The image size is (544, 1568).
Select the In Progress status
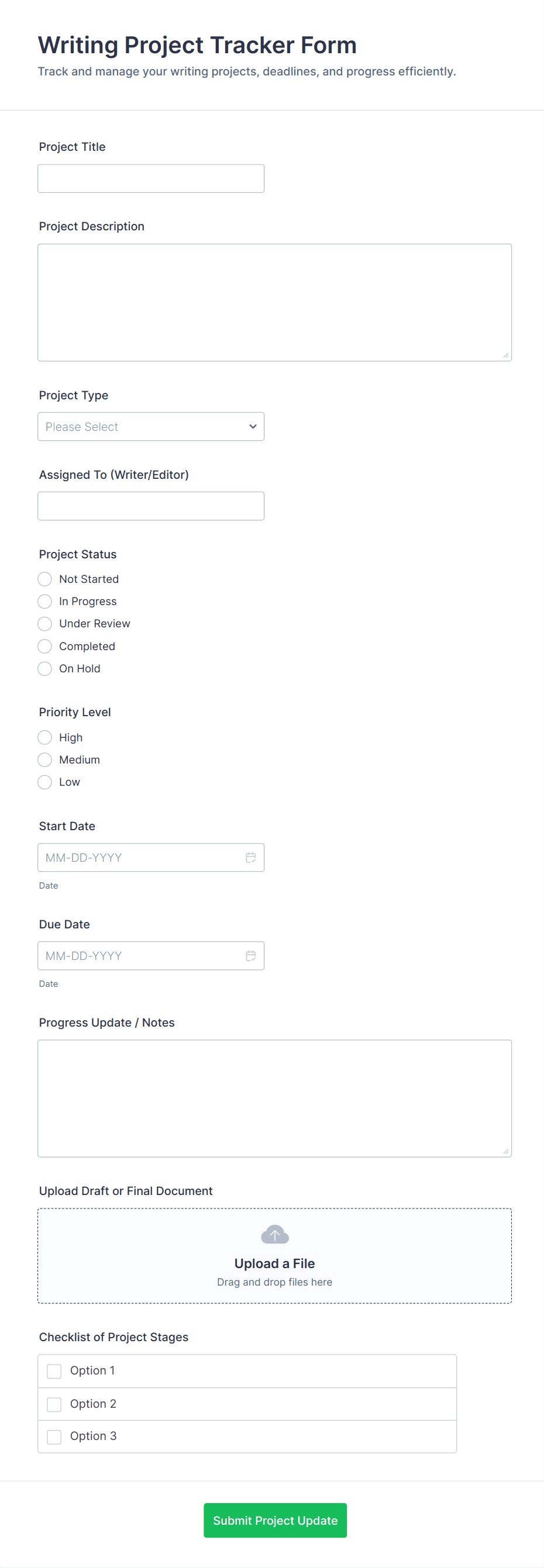tap(45, 602)
